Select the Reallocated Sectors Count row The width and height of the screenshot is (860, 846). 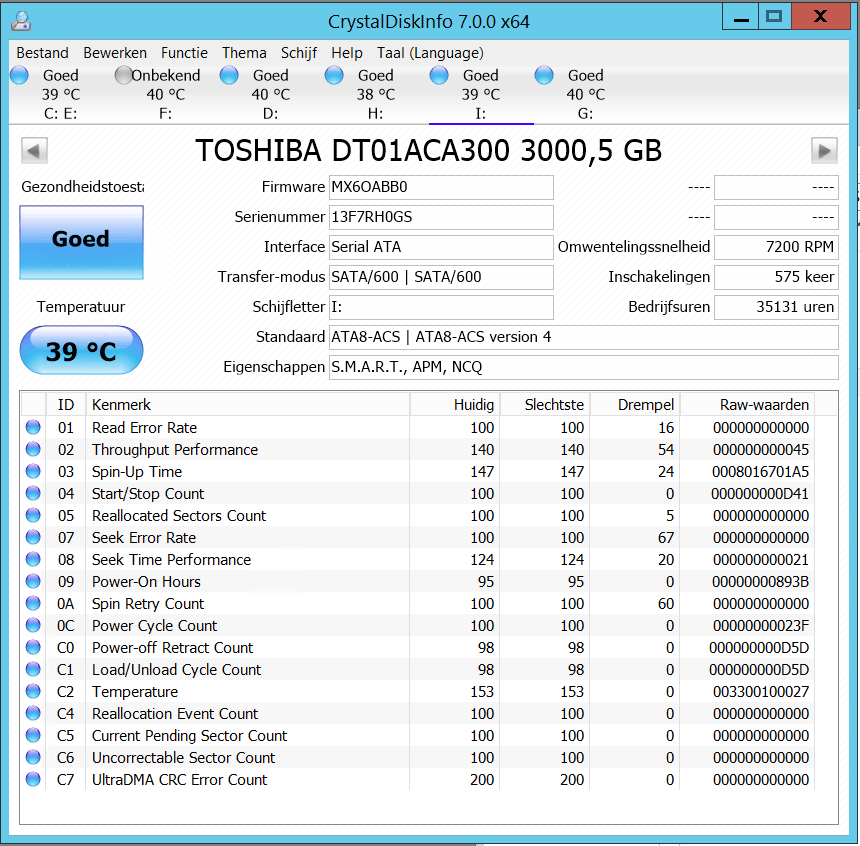tap(179, 516)
